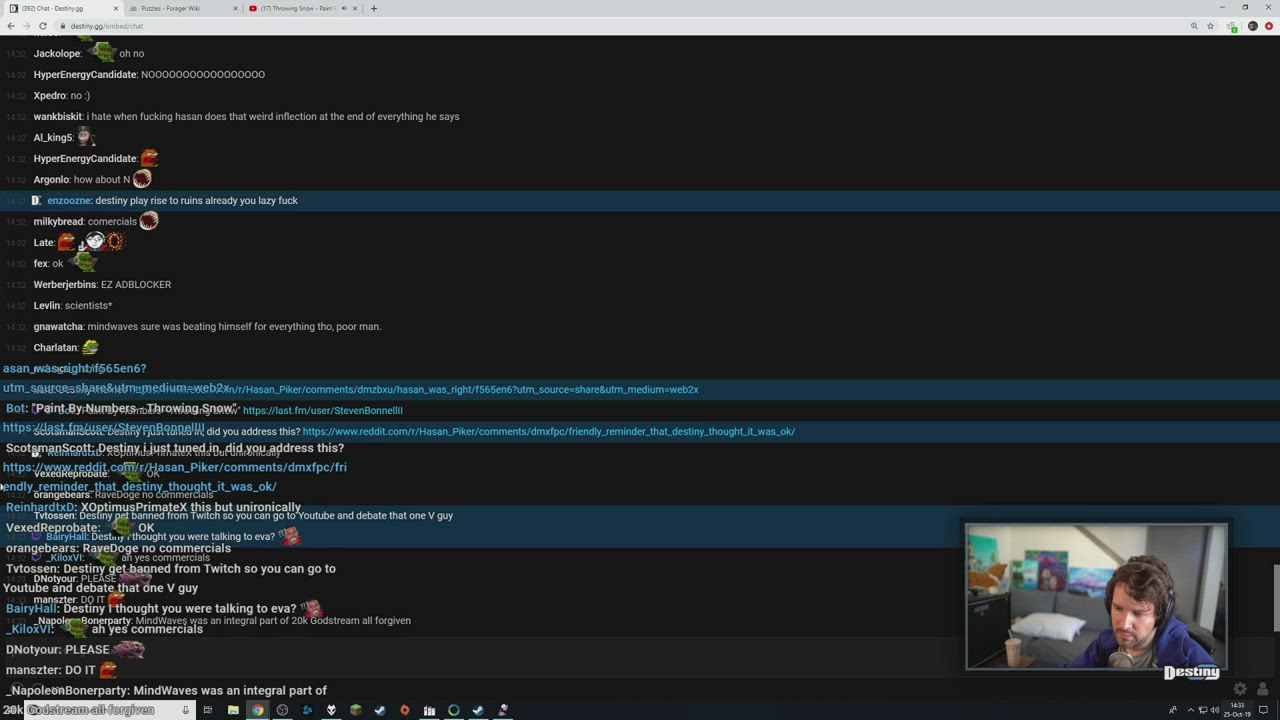The height and width of the screenshot is (720, 1280).
Task: Open Minecraft block icon in taskbar
Action: click(355, 710)
